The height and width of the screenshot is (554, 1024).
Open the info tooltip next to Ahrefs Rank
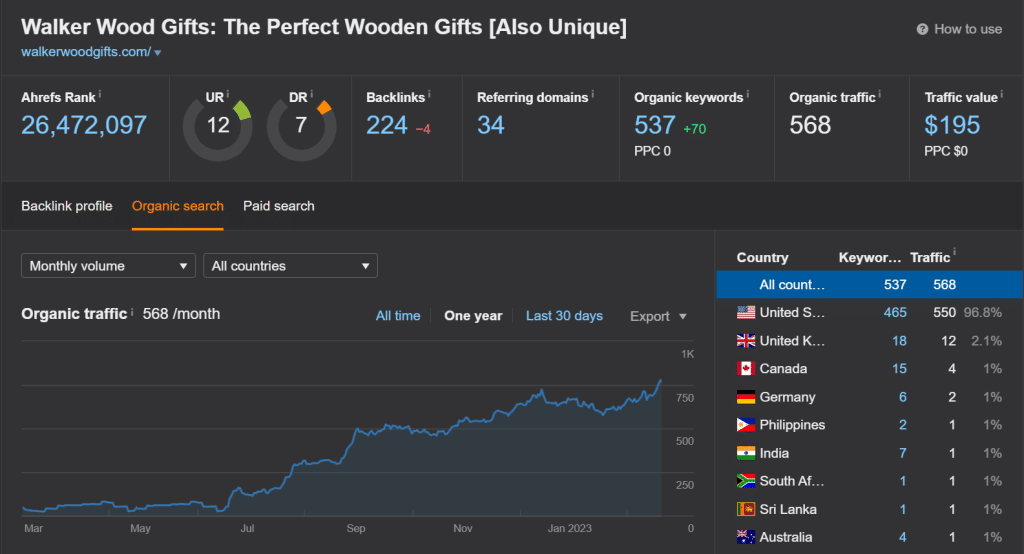(100, 95)
